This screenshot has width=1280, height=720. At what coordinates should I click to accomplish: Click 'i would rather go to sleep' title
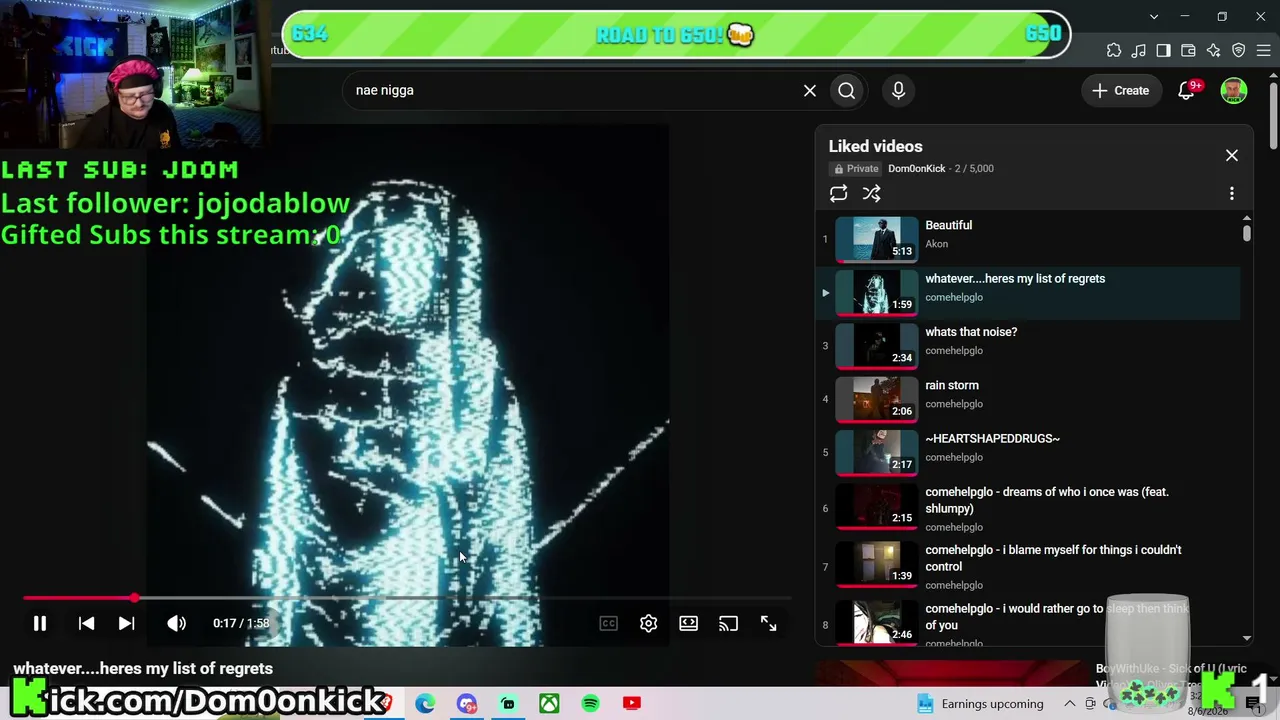[x=1056, y=617]
